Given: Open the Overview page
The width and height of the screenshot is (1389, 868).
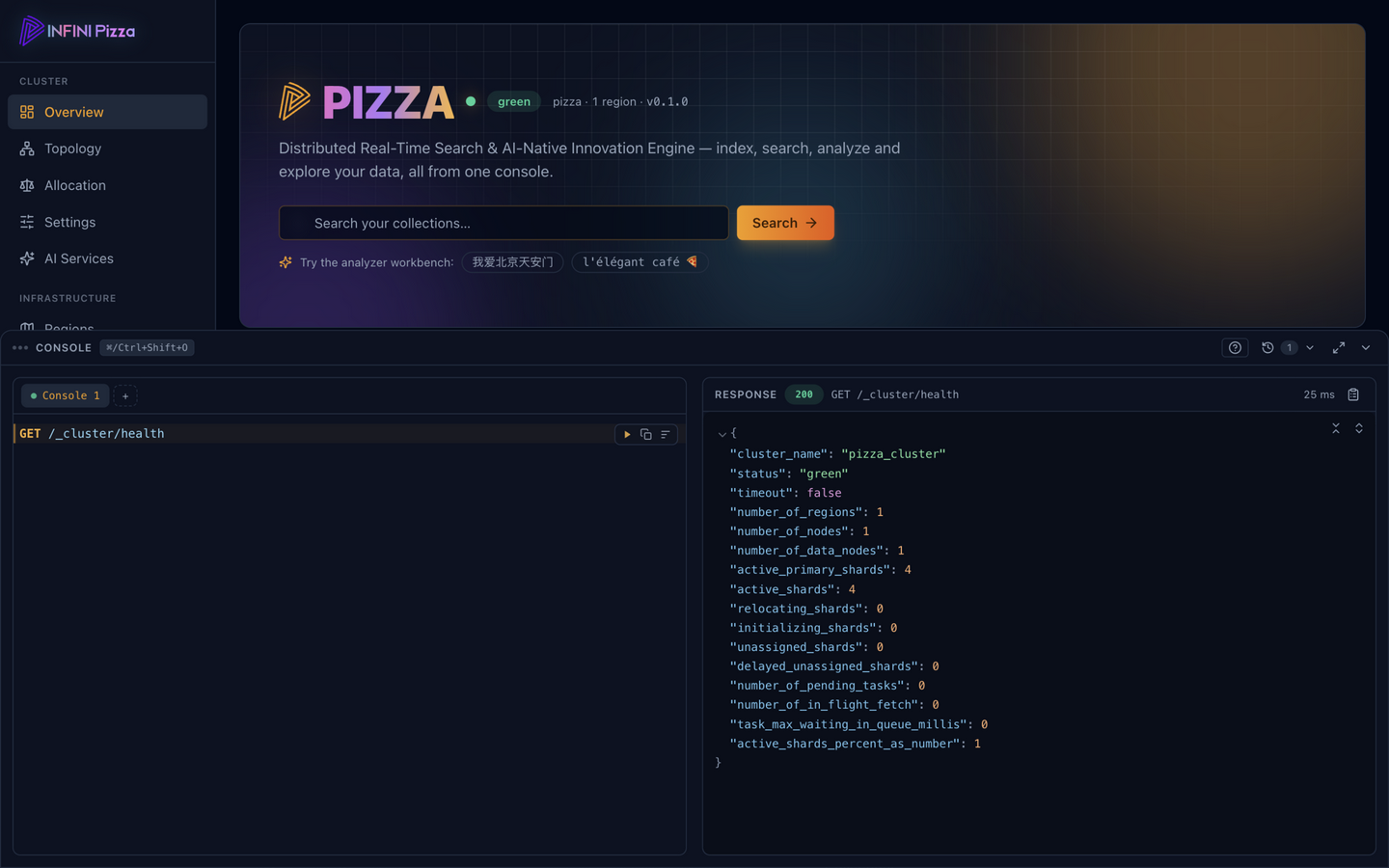Looking at the screenshot, I should (107, 112).
